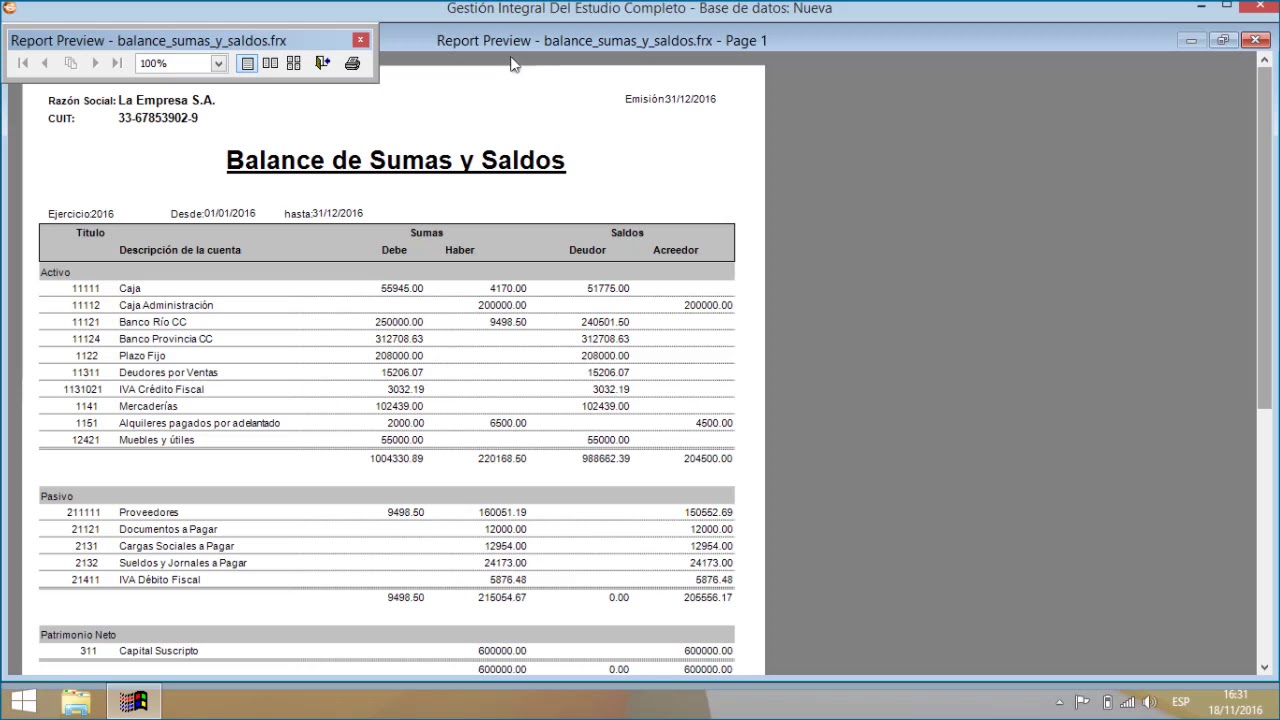Switch to two-page side-by-side view
The image size is (1280, 720).
pos(270,63)
